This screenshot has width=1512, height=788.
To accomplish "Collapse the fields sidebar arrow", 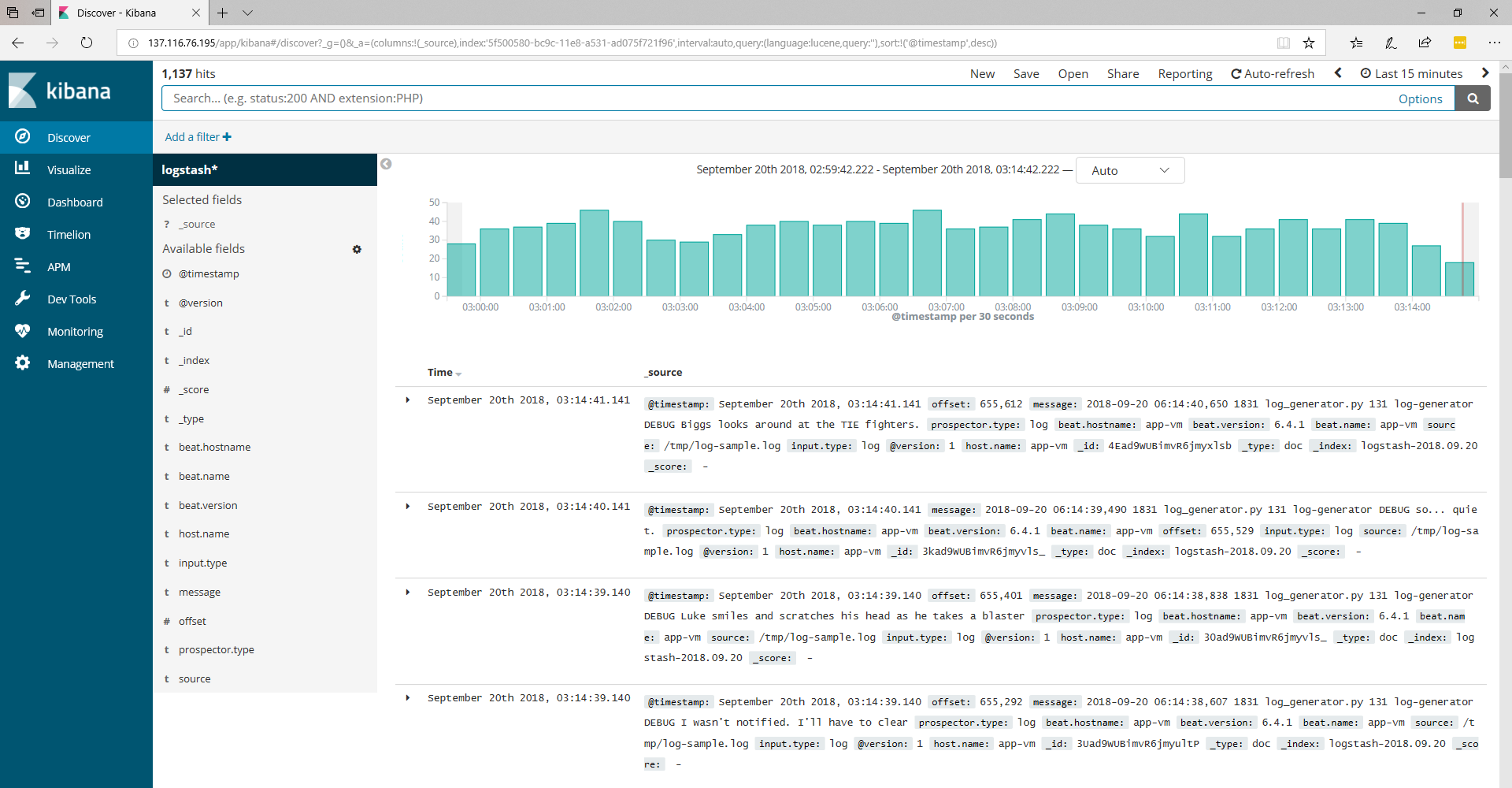I will coord(386,164).
